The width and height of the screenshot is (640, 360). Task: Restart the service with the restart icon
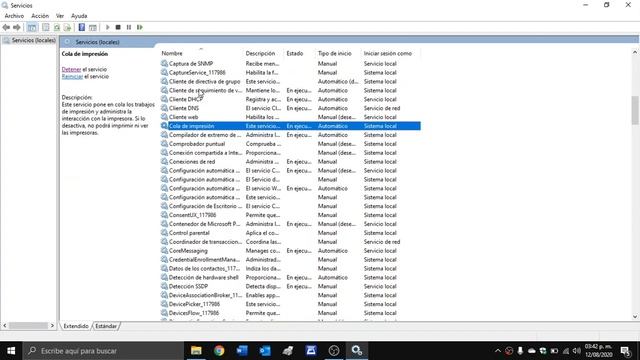click(x=140, y=27)
